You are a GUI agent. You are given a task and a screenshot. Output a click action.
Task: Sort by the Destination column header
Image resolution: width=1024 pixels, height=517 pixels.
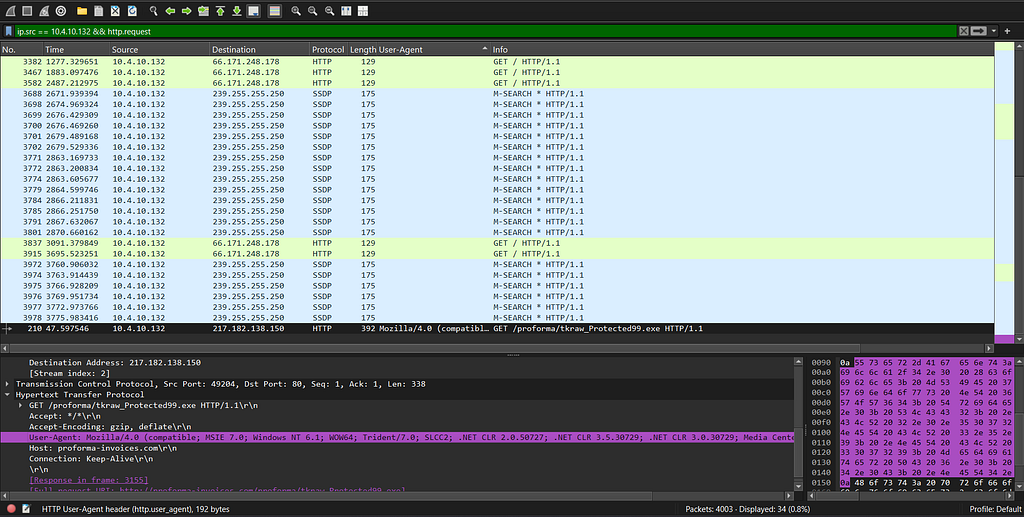(x=259, y=49)
